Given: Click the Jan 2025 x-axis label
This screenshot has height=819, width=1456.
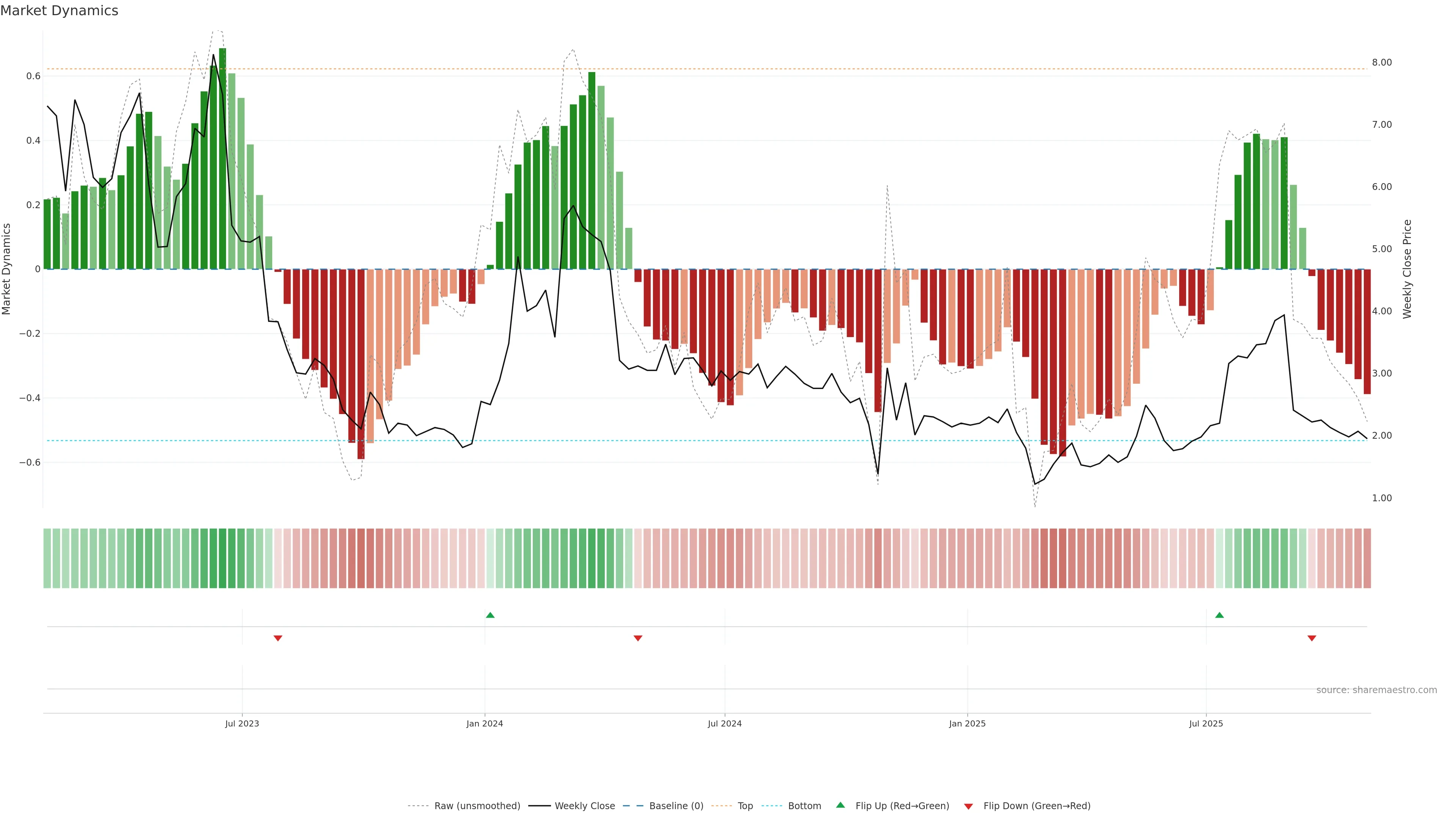Looking at the screenshot, I should [x=967, y=723].
